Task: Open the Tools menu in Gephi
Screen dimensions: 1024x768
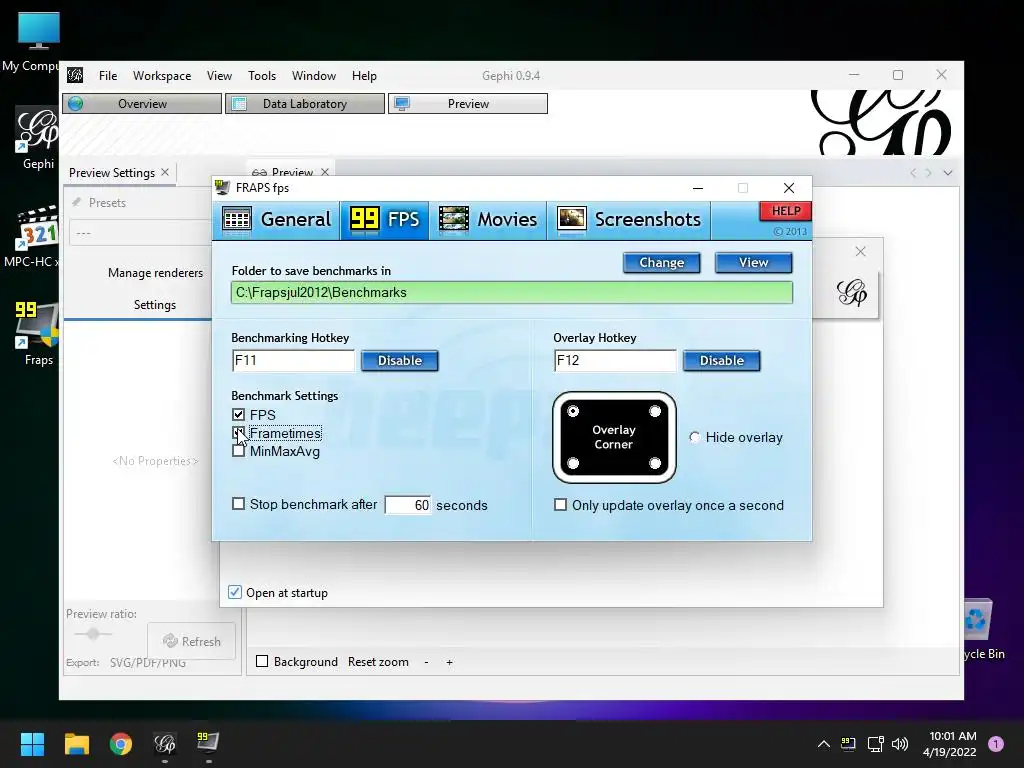Action: [262, 76]
